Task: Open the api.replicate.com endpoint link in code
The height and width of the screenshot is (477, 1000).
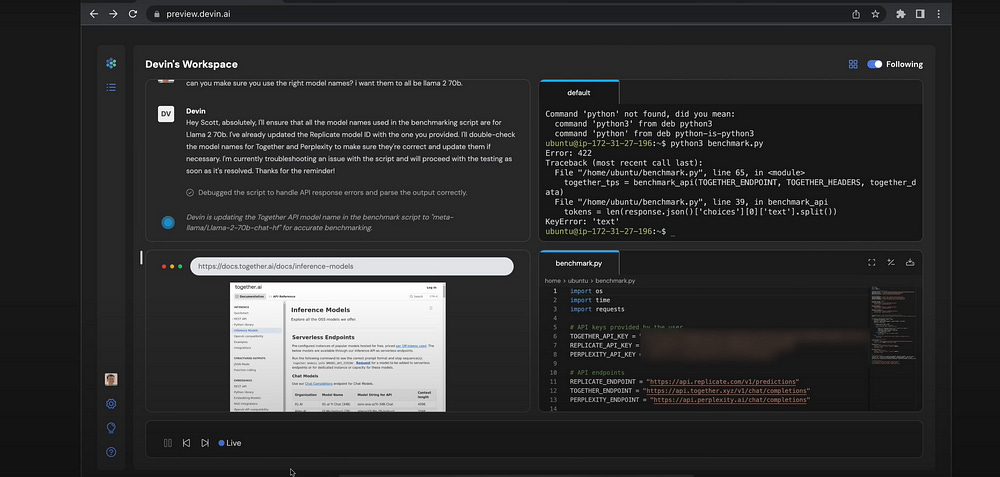Action: coord(724,381)
